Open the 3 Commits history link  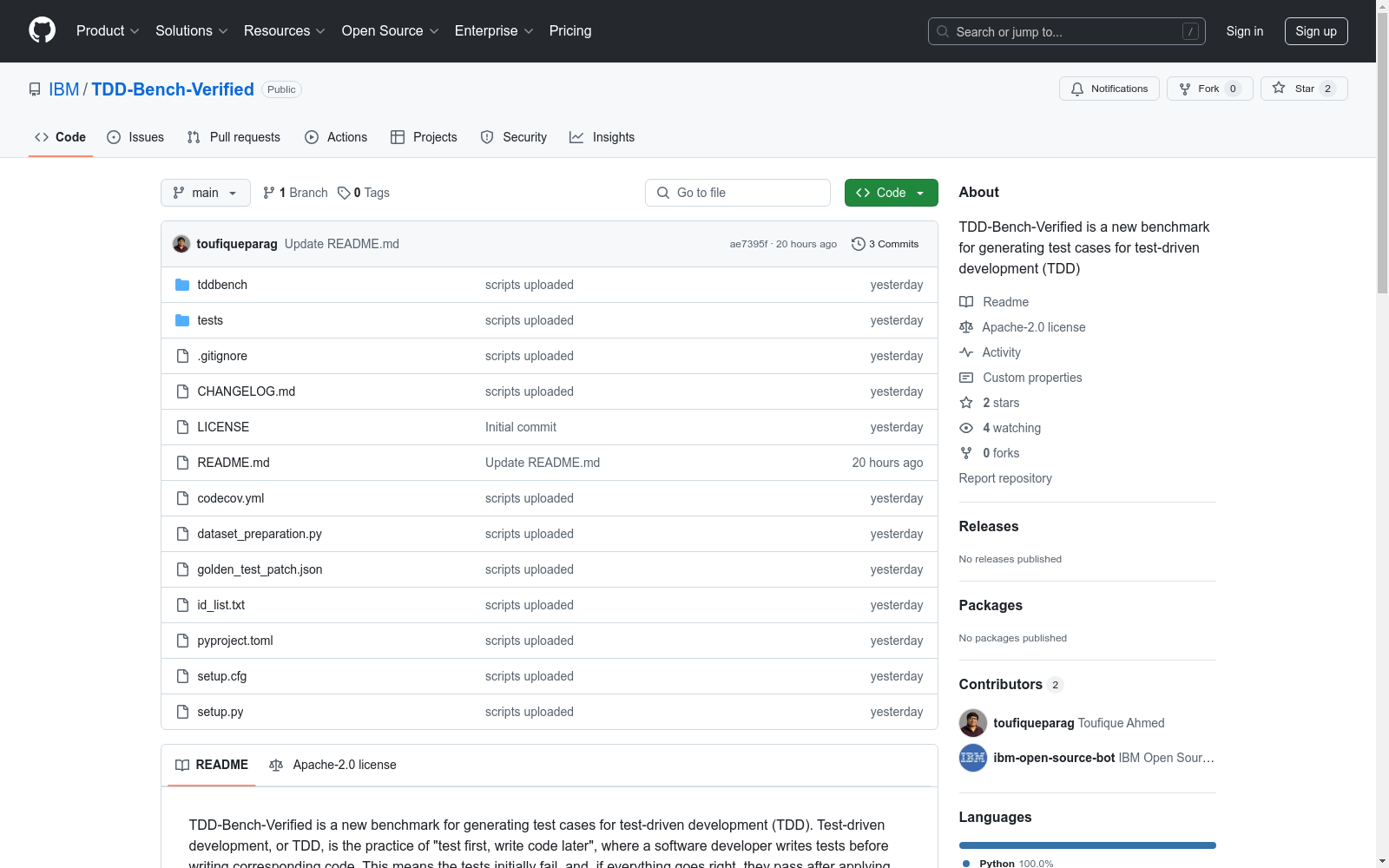tap(885, 244)
